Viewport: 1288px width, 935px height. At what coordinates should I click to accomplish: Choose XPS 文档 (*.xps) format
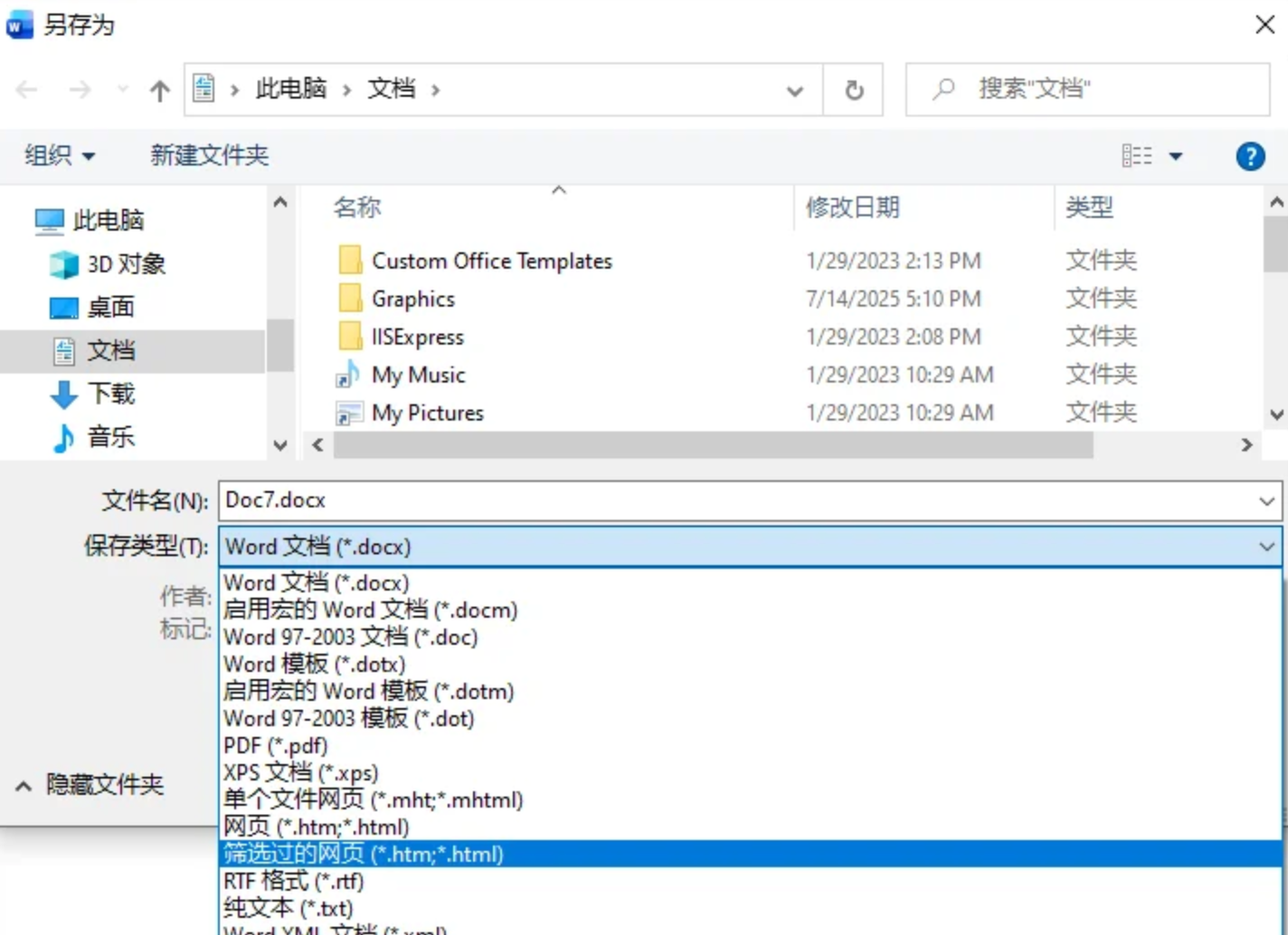click(x=750, y=772)
